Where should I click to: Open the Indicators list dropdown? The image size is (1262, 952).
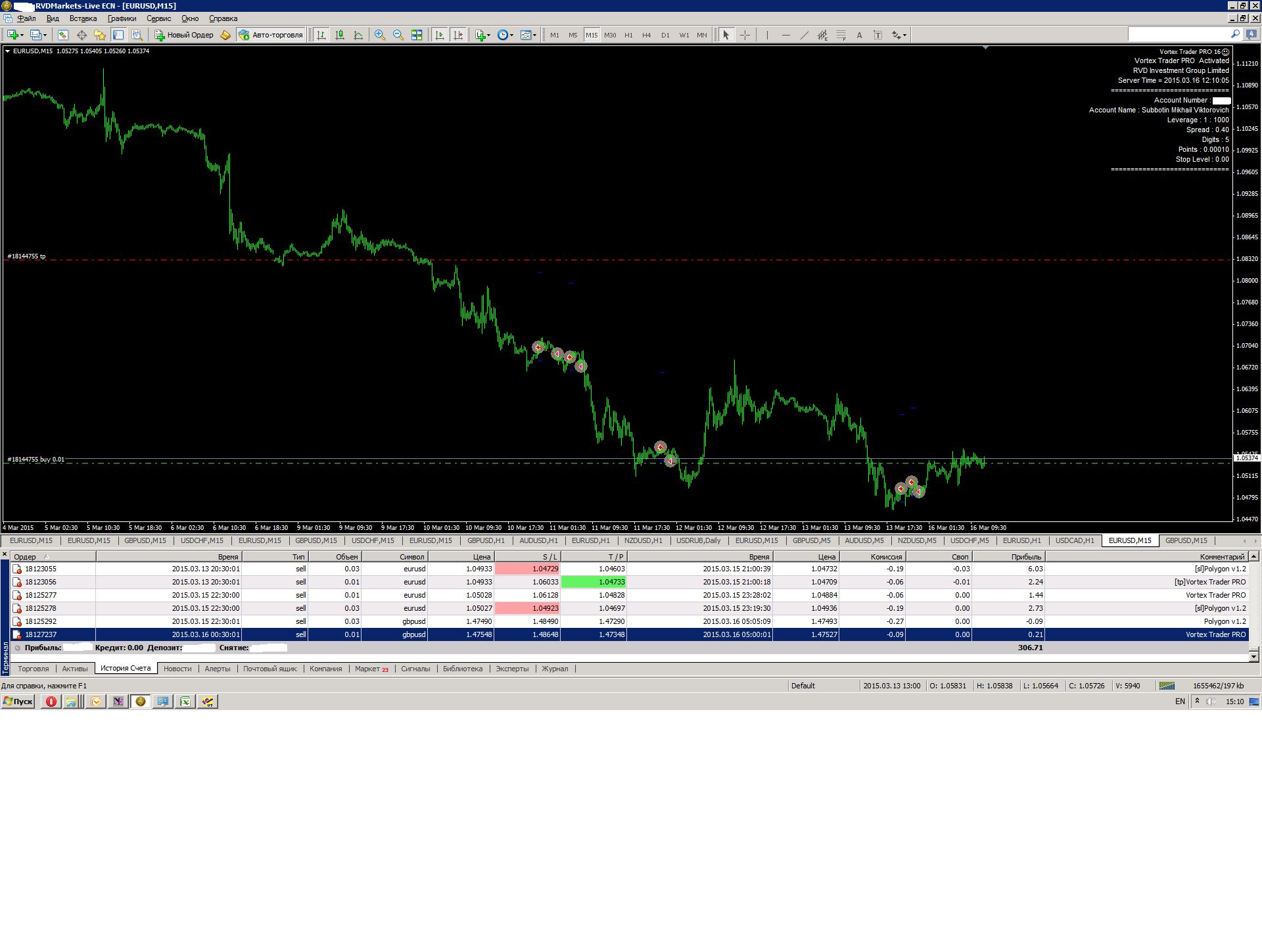pyautogui.click(x=482, y=35)
